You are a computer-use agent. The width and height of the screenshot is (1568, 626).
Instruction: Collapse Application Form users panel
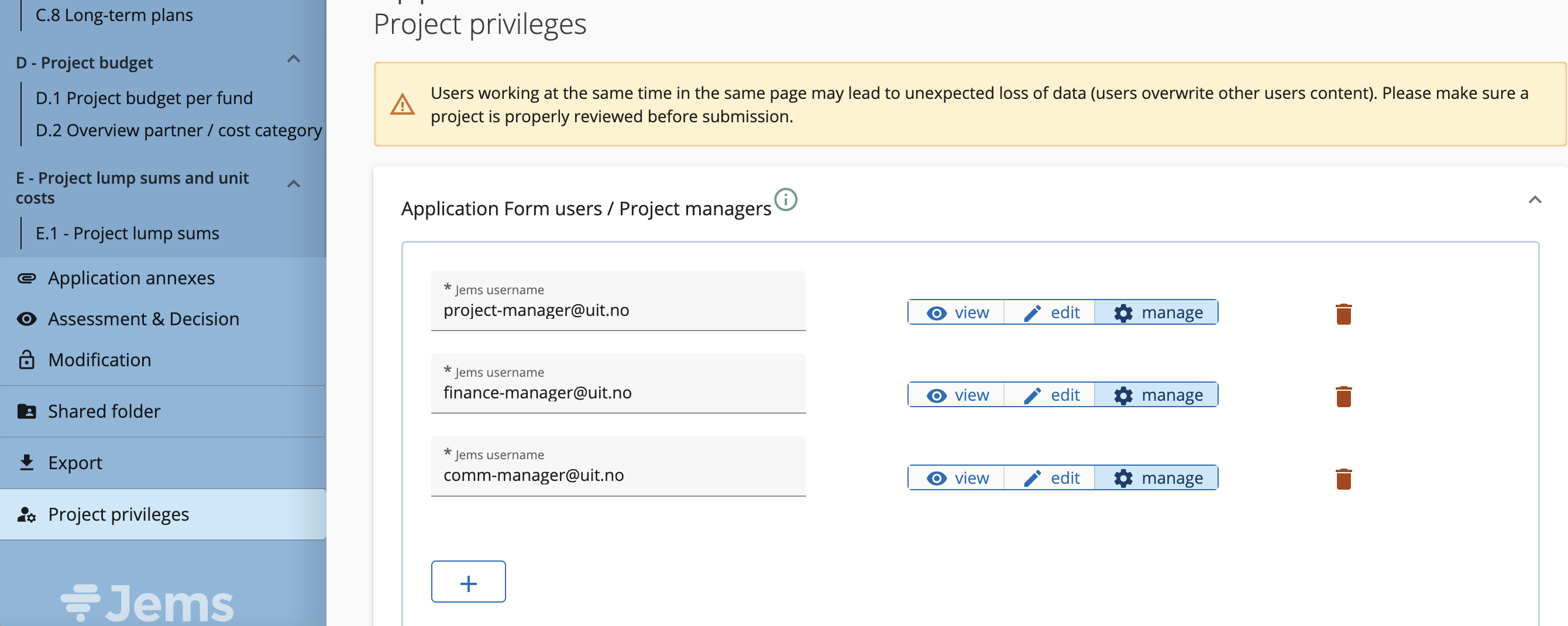click(1535, 200)
